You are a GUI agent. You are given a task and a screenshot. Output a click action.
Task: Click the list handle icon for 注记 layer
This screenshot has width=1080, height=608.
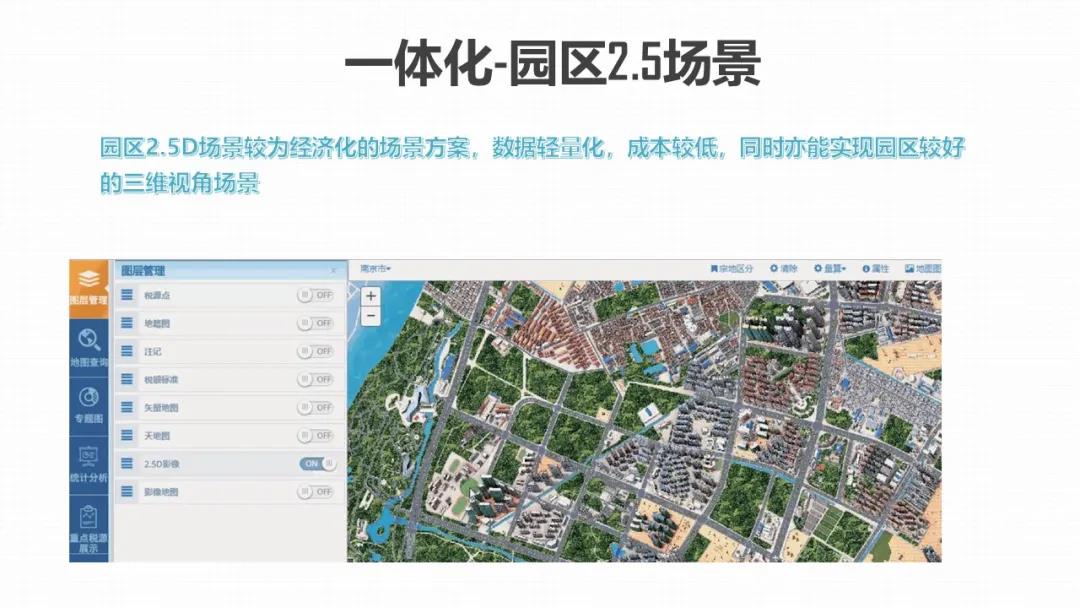tap(127, 351)
